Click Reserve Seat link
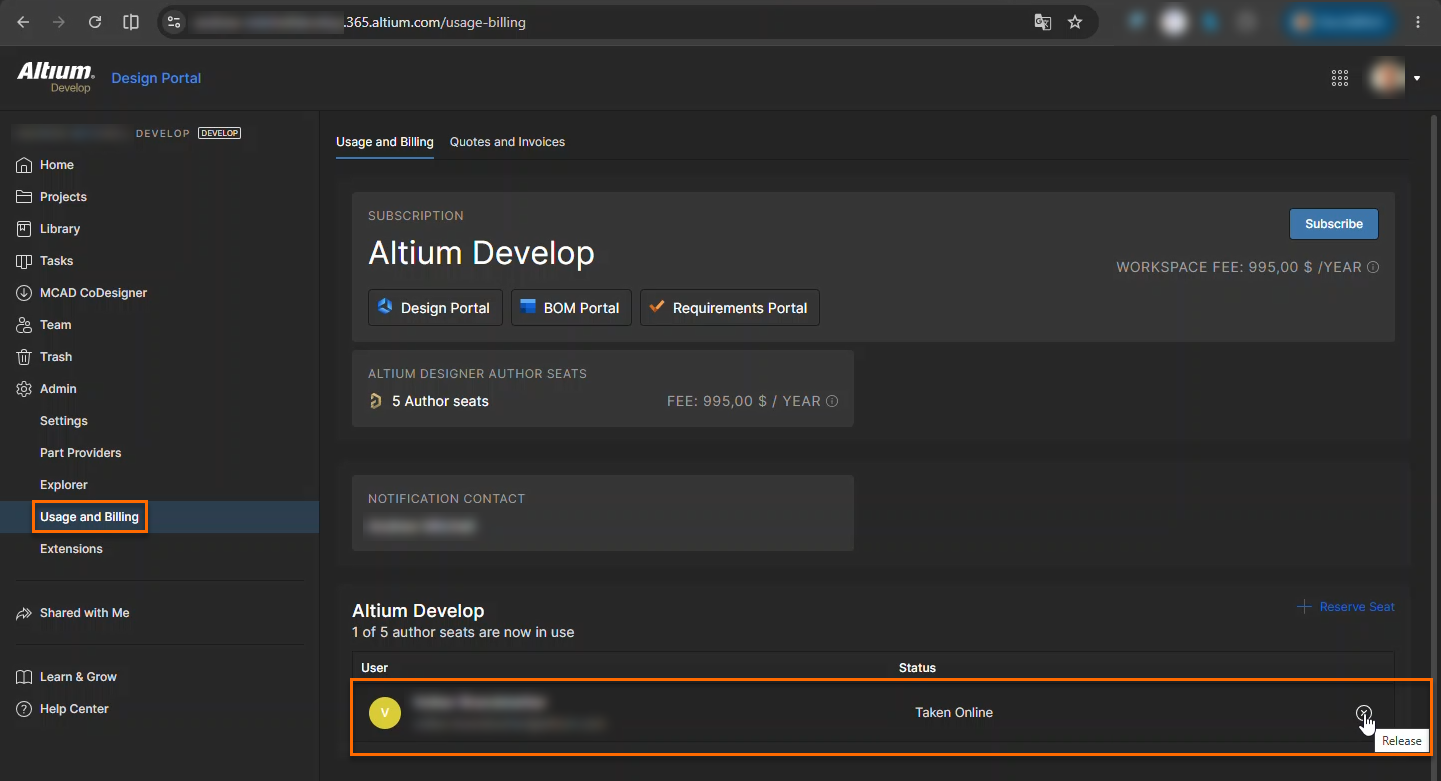 (x=1346, y=607)
